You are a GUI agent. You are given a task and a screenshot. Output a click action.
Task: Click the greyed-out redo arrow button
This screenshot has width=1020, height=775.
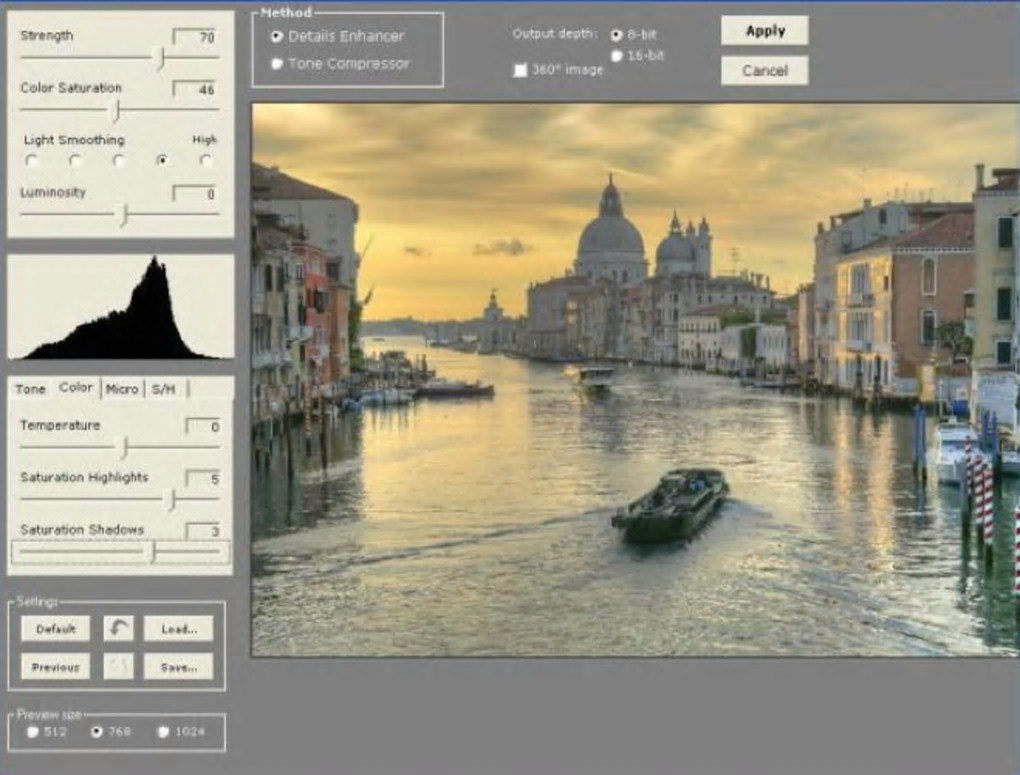point(118,667)
